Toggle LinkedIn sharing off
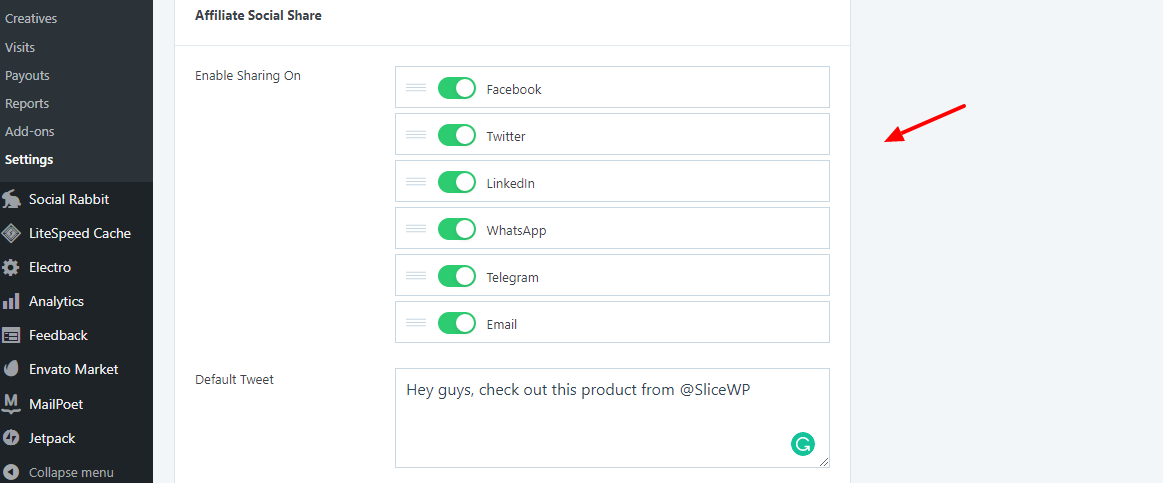1163x483 pixels. (456, 182)
